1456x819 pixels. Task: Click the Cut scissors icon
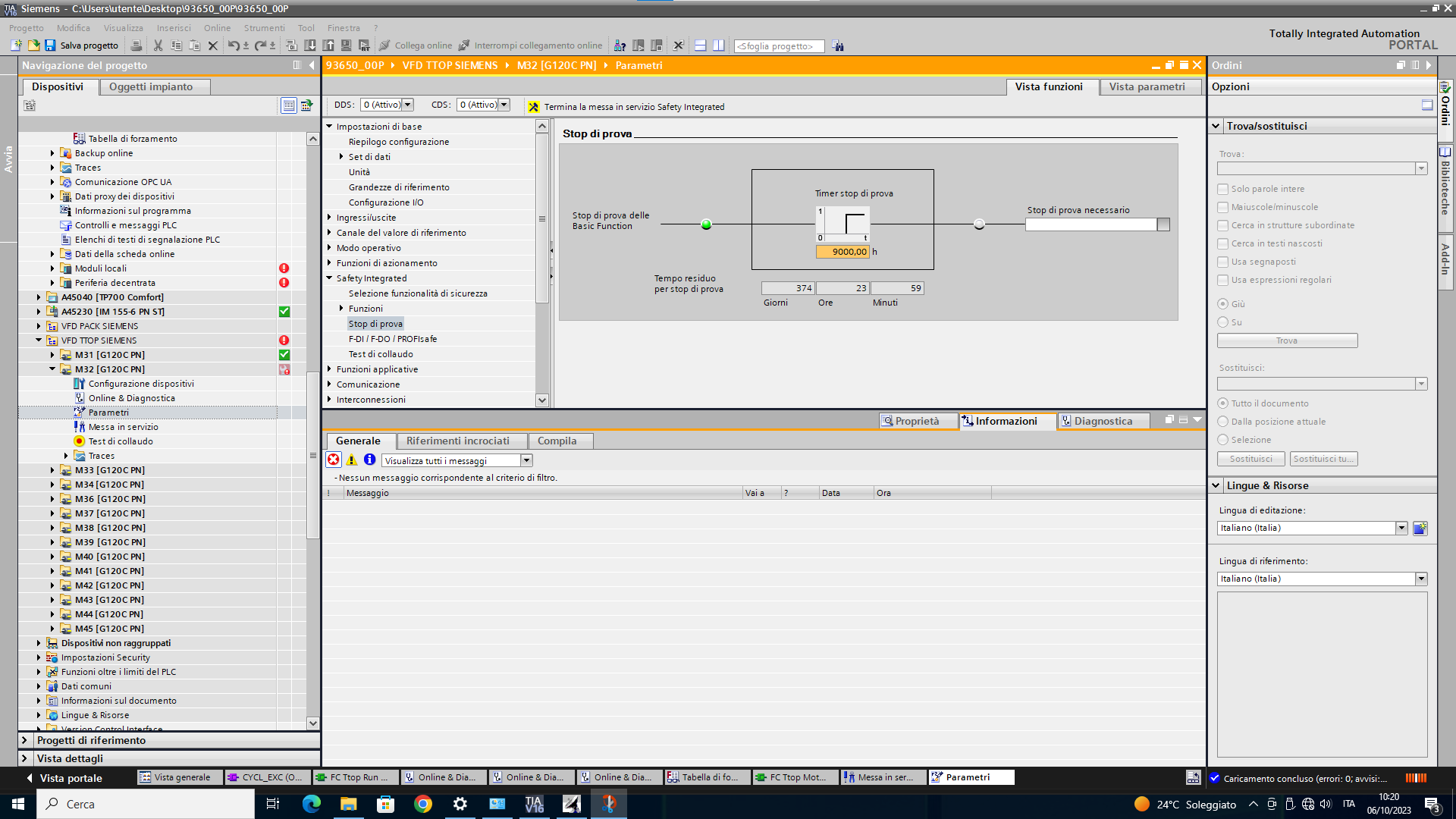click(158, 45)
